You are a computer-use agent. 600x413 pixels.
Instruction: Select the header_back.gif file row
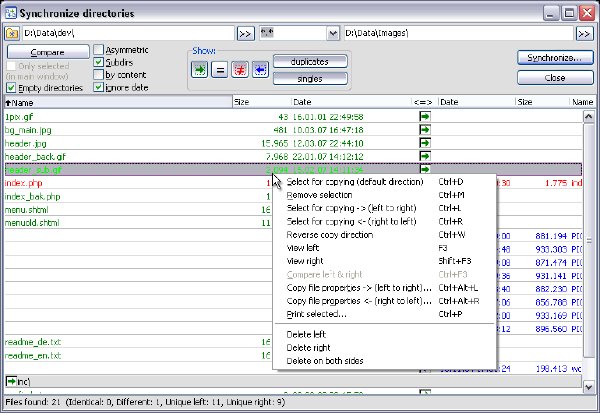(293, 156)
